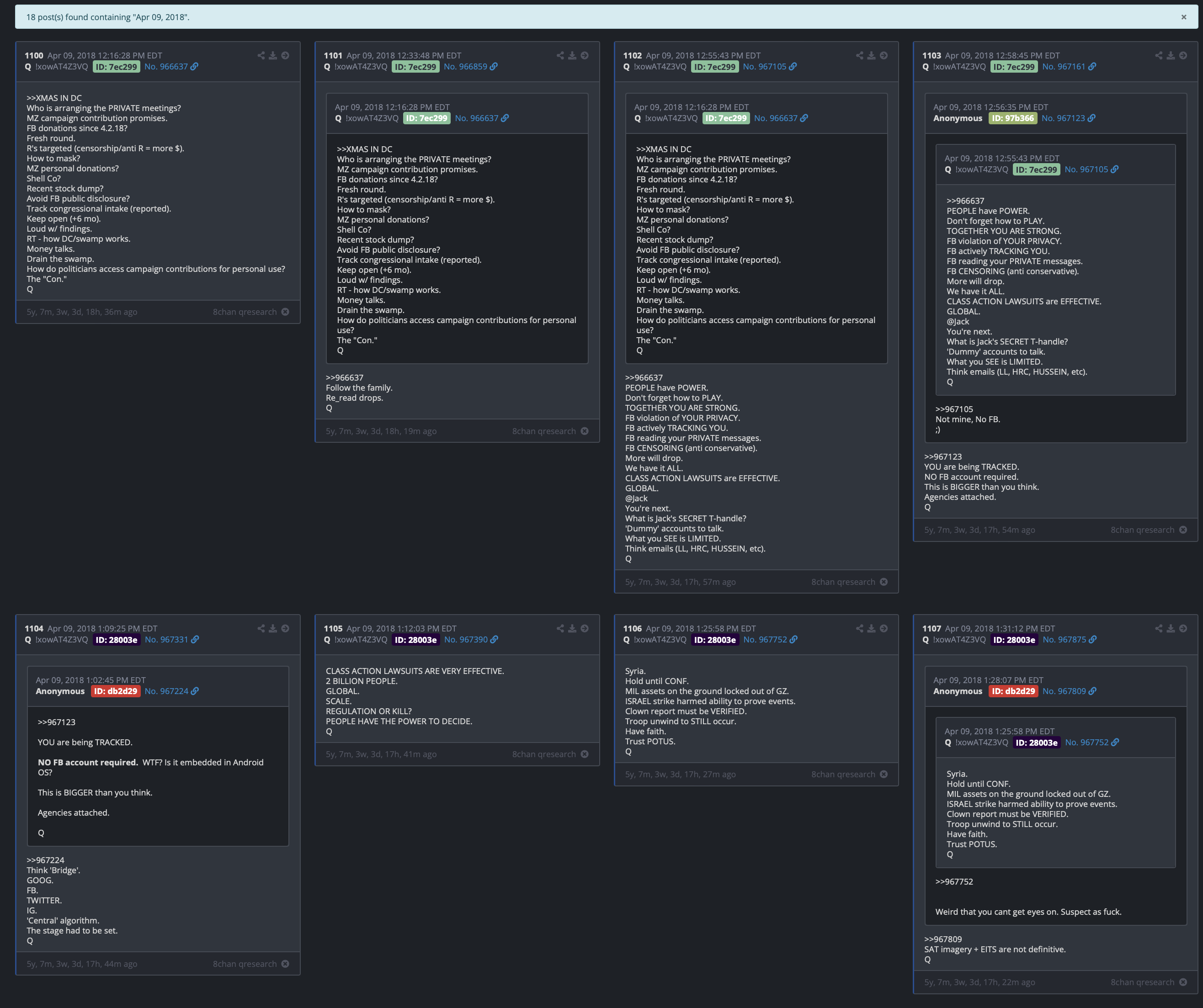Viewport: 1203px width, 1008px height.
Task: Open post 1102 with arrow icon
Action: coord(884,56)
